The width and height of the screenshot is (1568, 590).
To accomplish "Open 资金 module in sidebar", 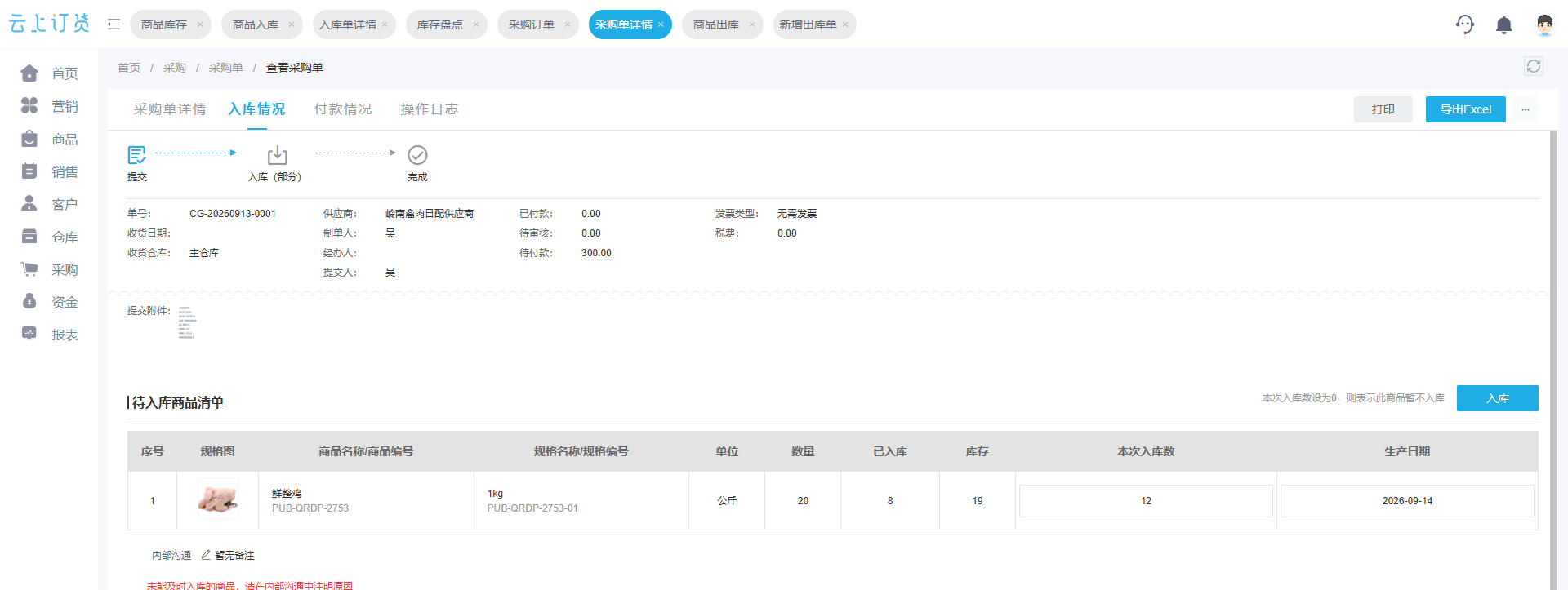I will point(49,302).
